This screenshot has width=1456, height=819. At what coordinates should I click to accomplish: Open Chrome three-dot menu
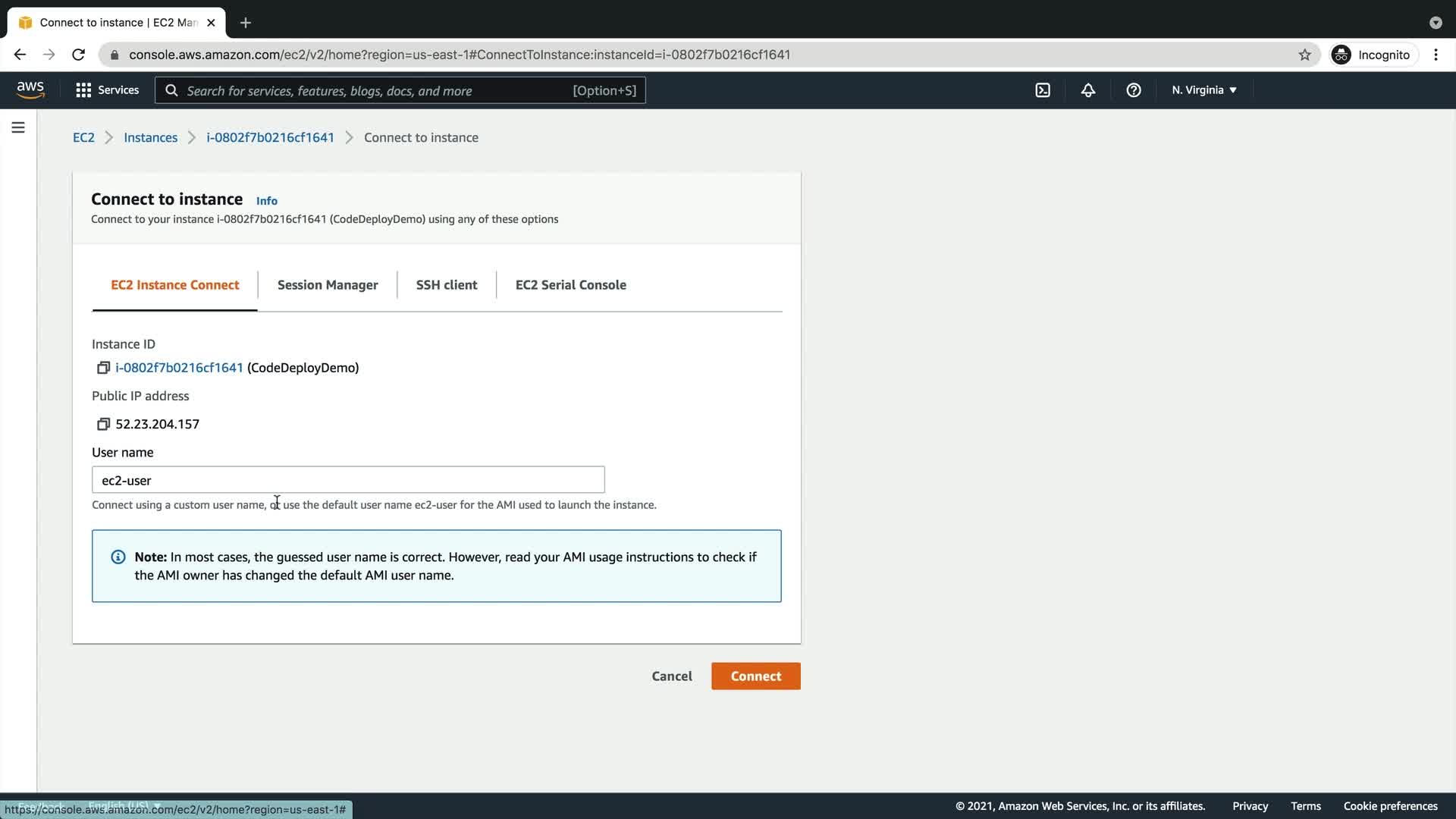point(1436,55)
